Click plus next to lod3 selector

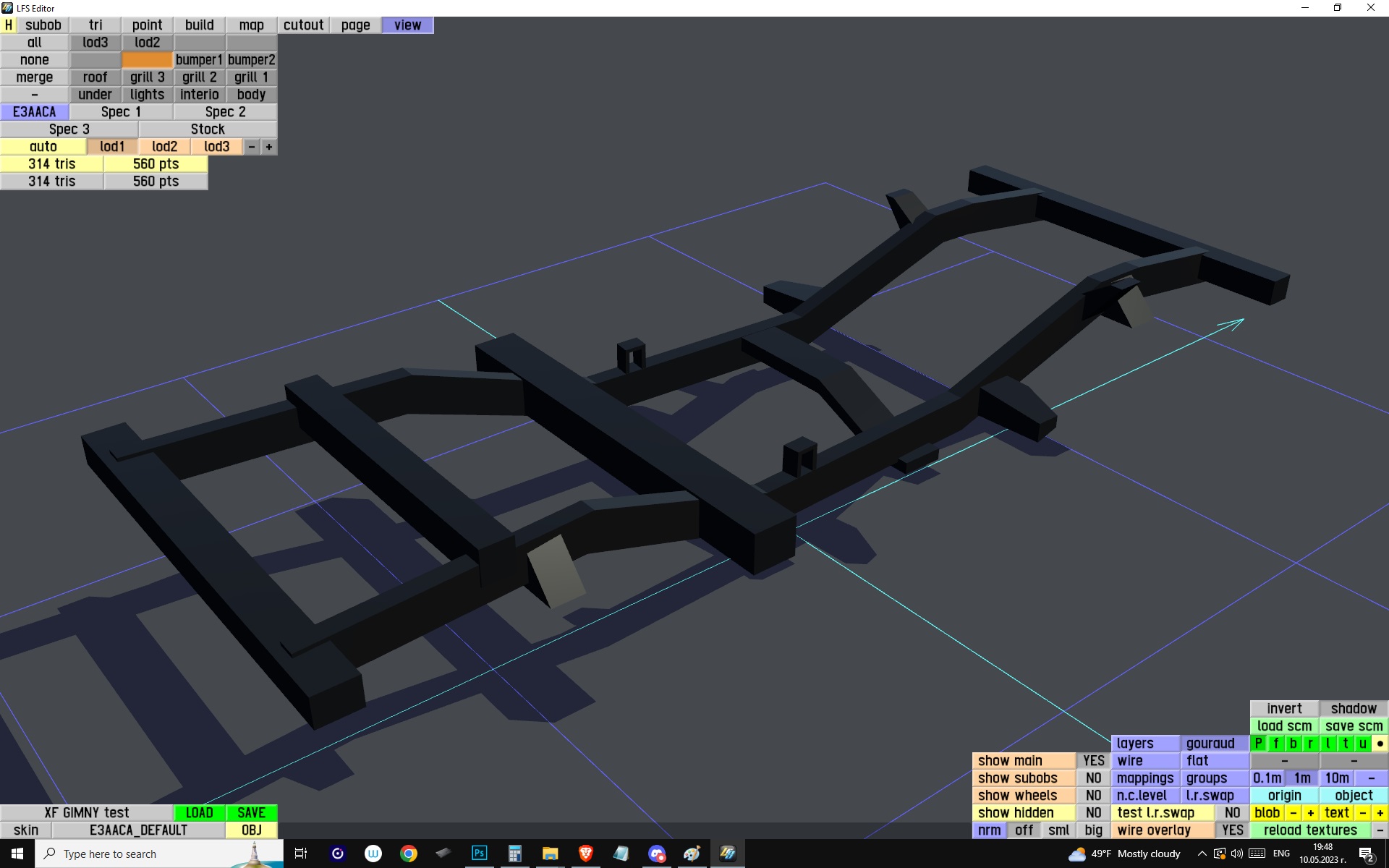pos(269,147)
